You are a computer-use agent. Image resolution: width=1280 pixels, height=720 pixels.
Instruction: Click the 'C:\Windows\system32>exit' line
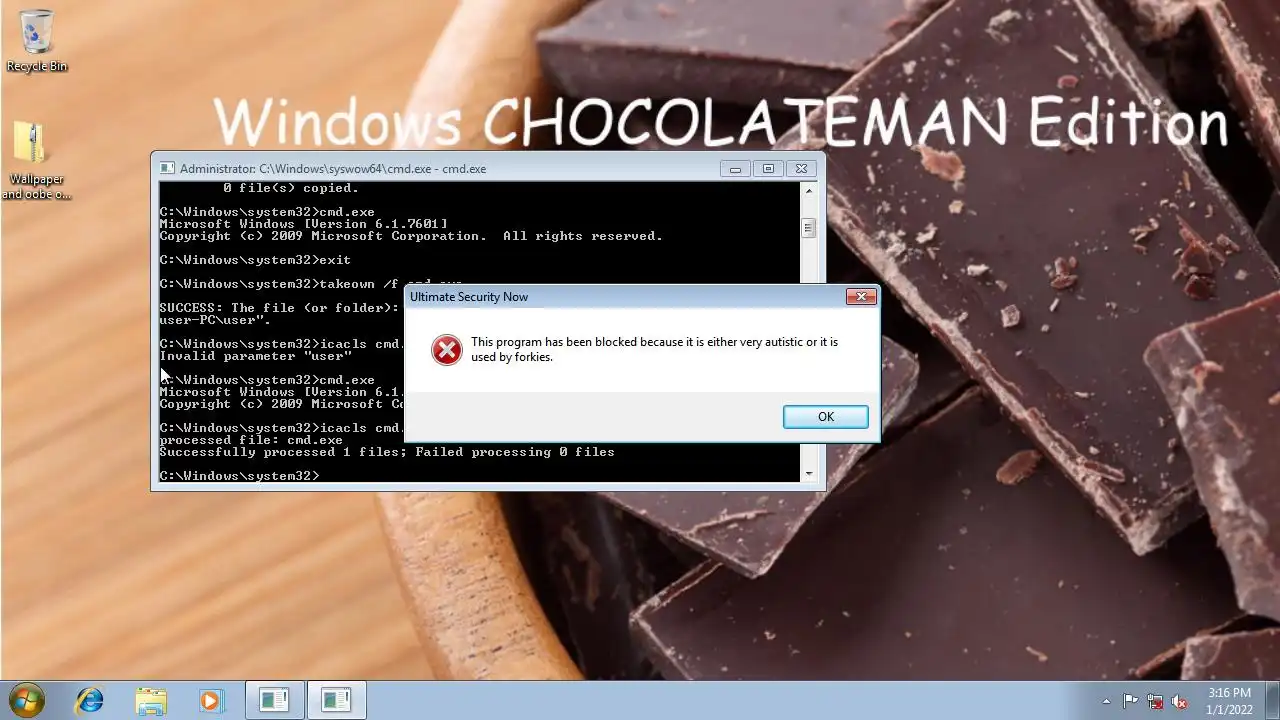click(255, 260)
